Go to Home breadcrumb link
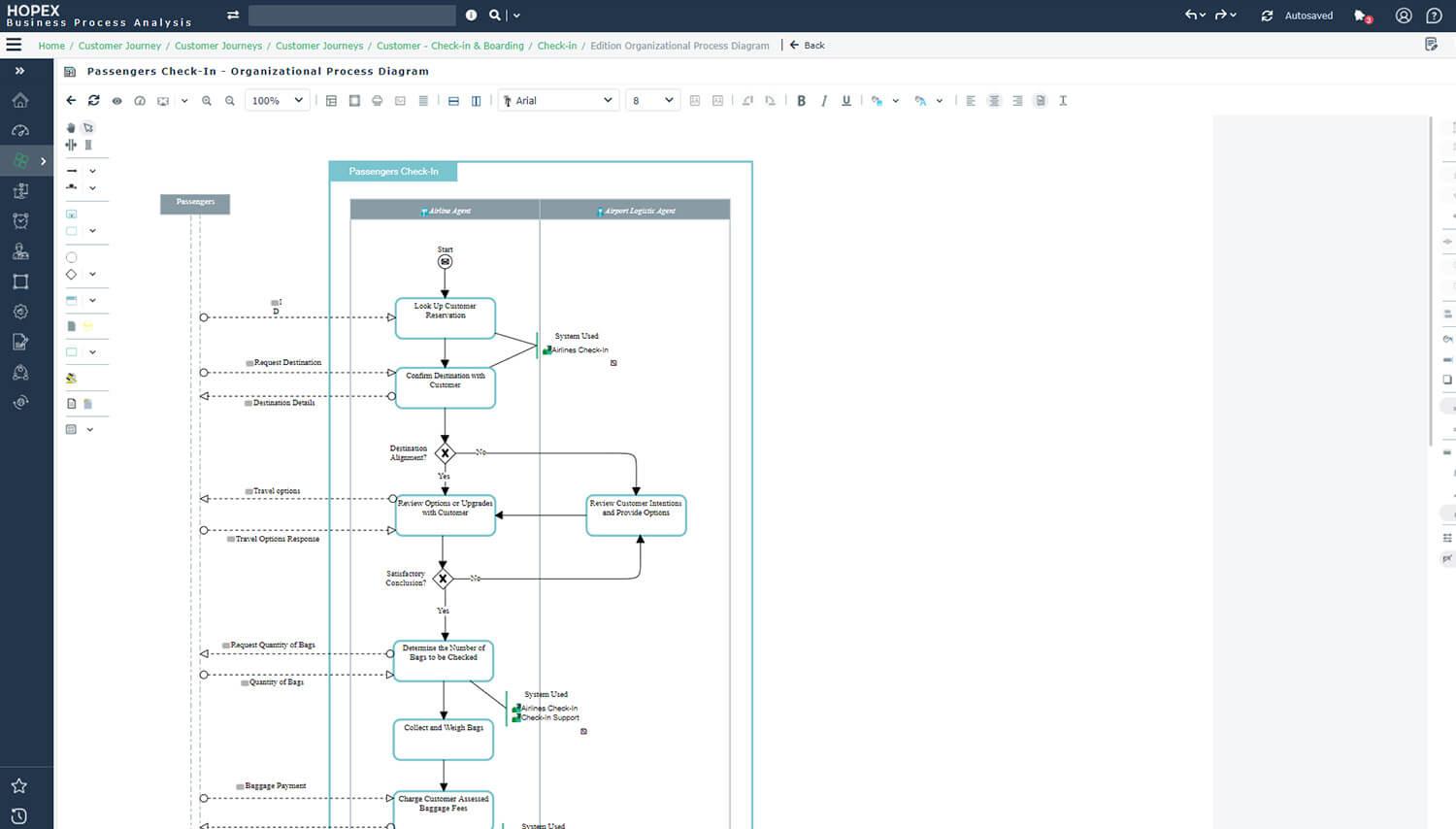 [x=51, y=46]
